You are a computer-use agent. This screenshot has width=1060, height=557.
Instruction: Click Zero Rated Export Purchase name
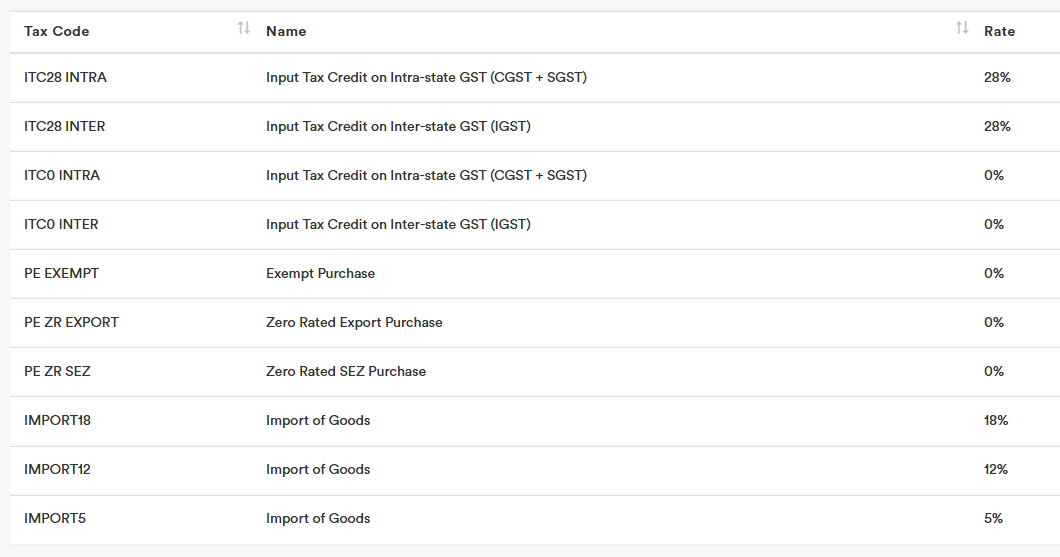pos(354,322)
